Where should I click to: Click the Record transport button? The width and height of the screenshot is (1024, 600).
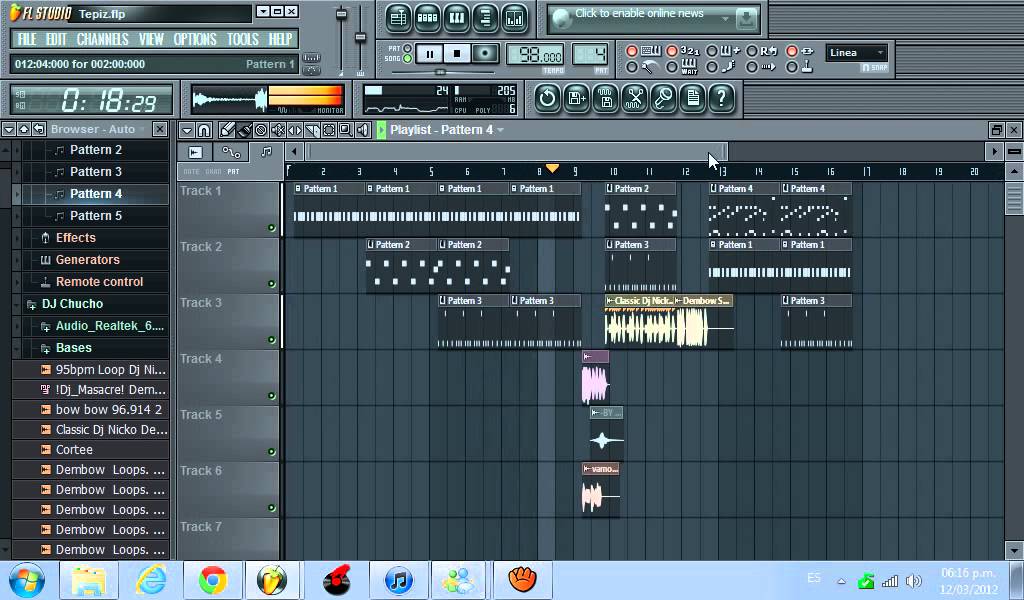point(485,54)
